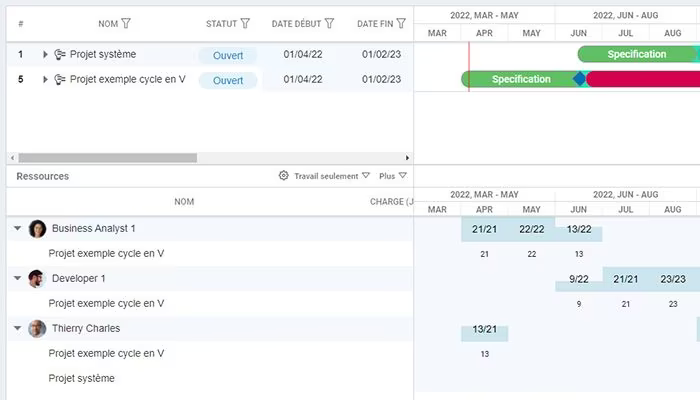The image size is (700, 400).
Task: Click Business Analyst 1 avatar
Action: [37, 229]
